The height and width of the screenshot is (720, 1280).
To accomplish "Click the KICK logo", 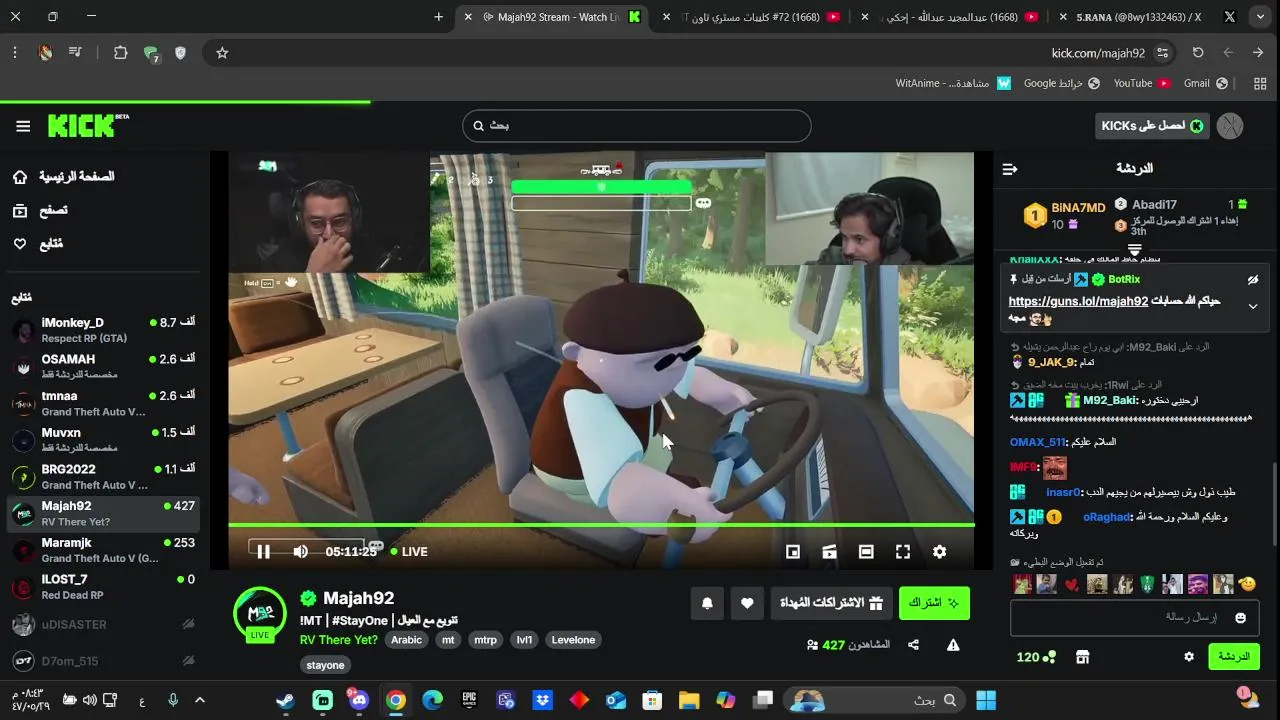I will coord(88,125).
